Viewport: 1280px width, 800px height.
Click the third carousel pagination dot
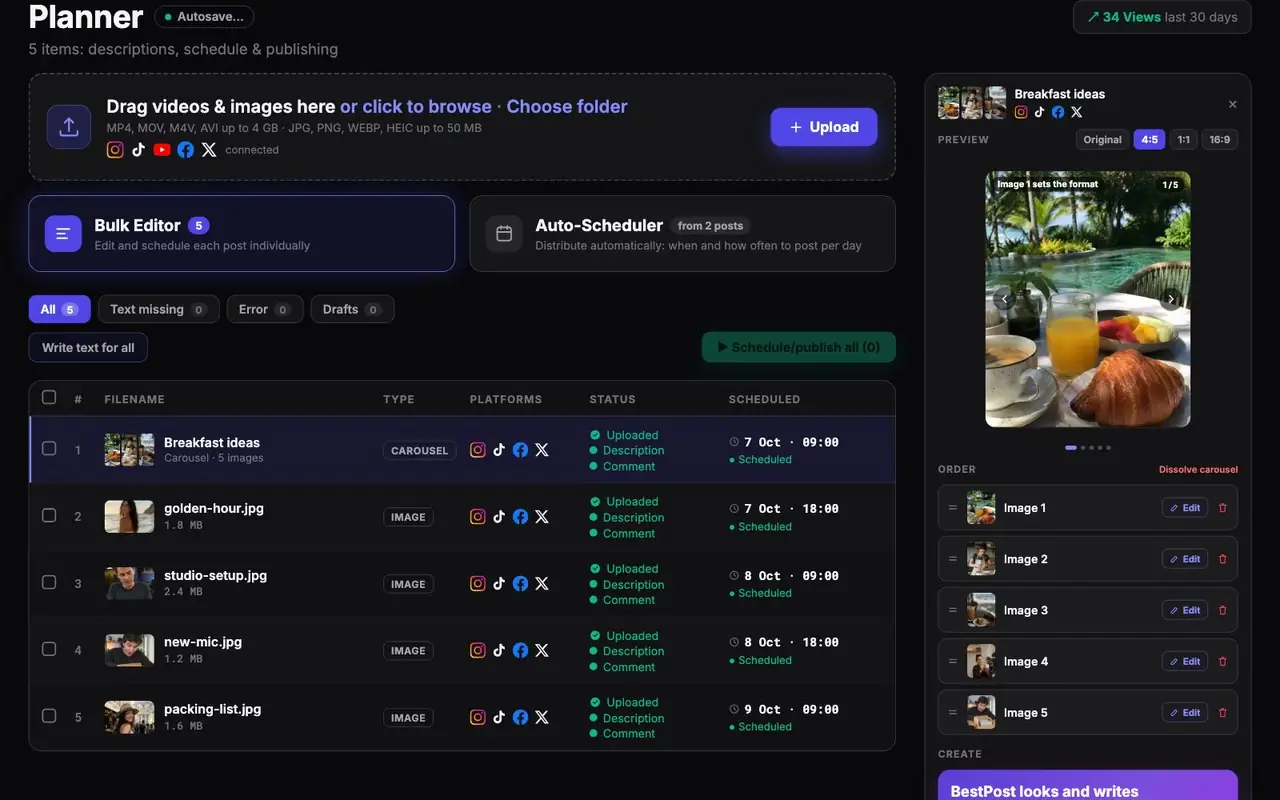(x=1090, y=448)
